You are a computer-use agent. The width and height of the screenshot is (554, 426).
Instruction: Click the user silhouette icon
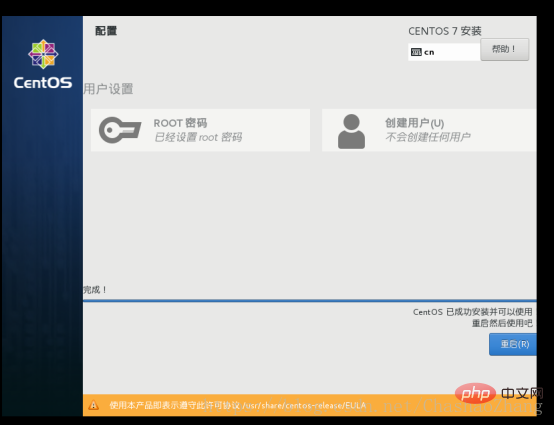click(x=351, y=131)
